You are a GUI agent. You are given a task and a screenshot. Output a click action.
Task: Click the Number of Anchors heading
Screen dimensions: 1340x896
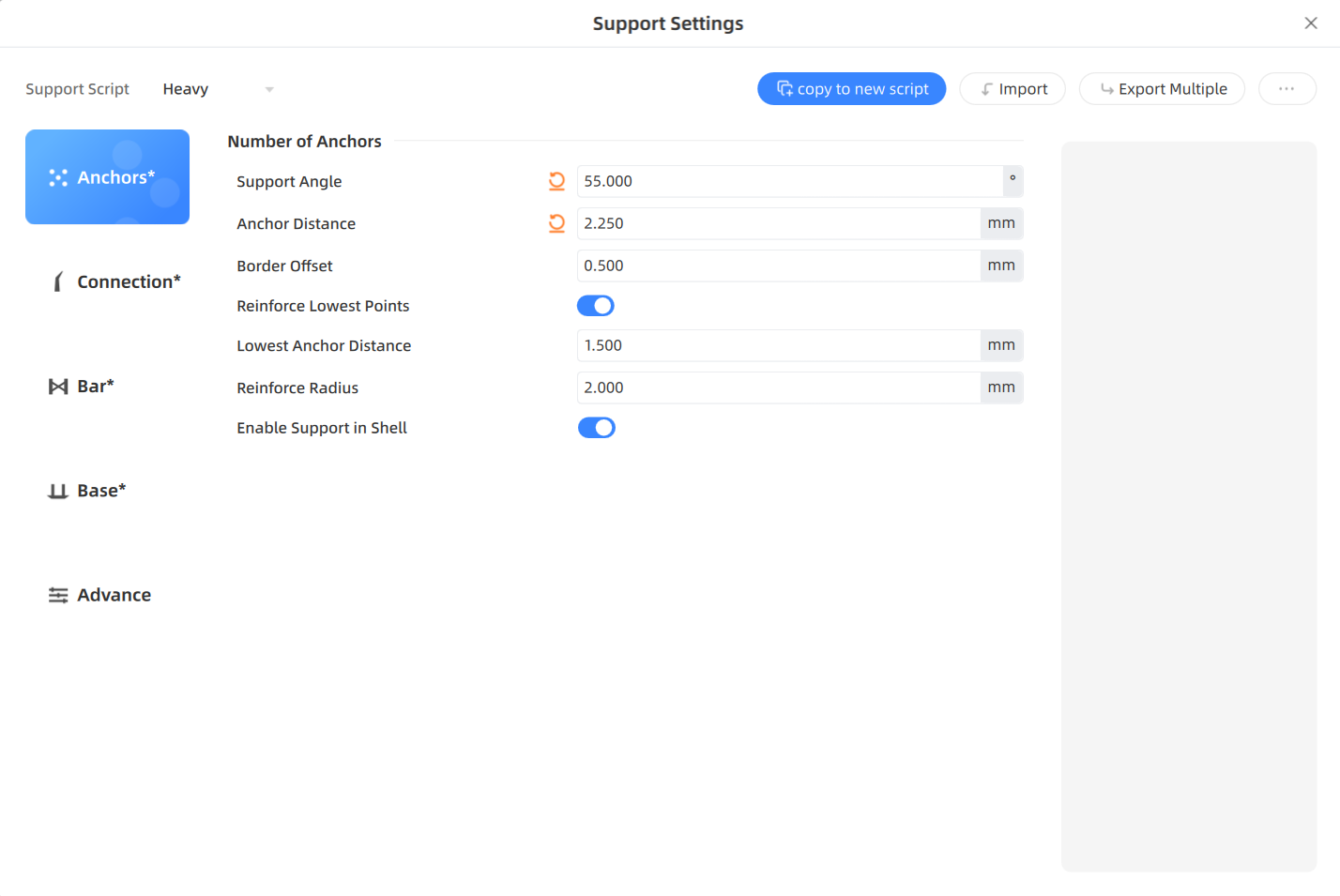pos(304,142)
